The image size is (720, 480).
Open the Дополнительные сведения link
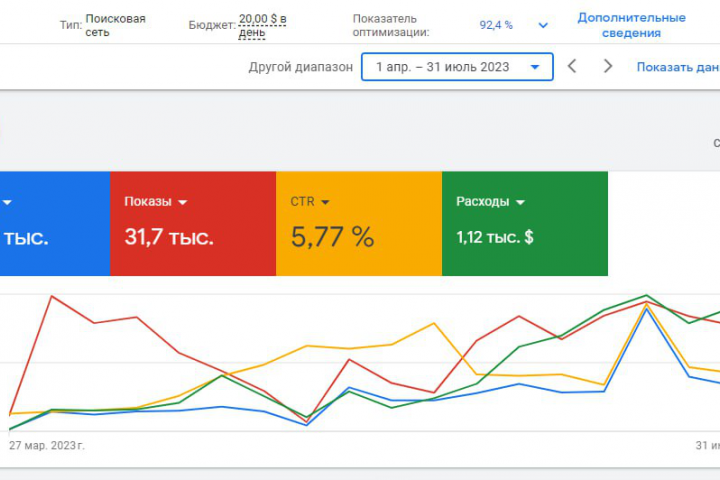(x=631, y=25)
